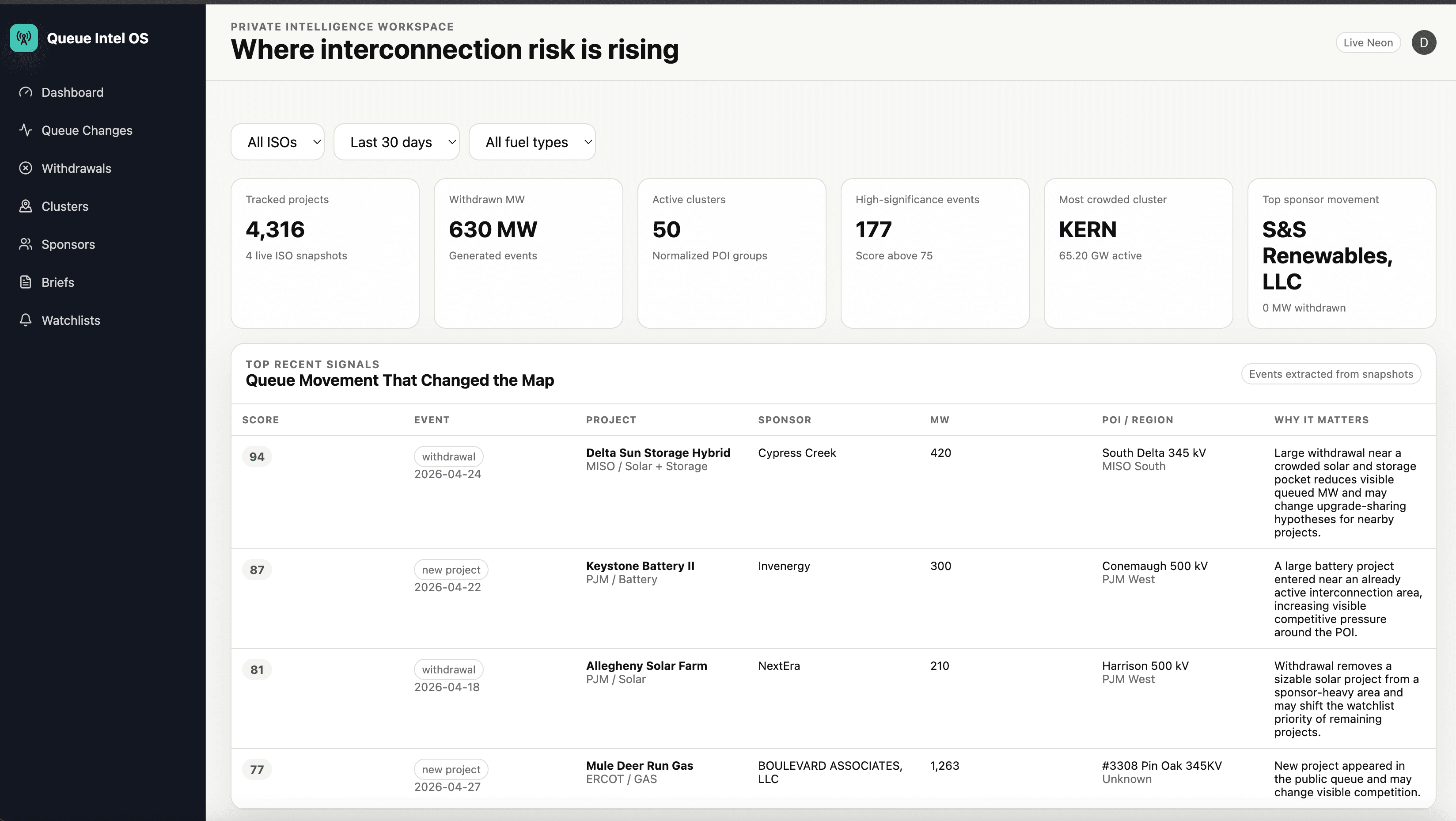Click the Clusters pin icon
This screenshot has width=1456, height=821.
(x=26, y=206)
